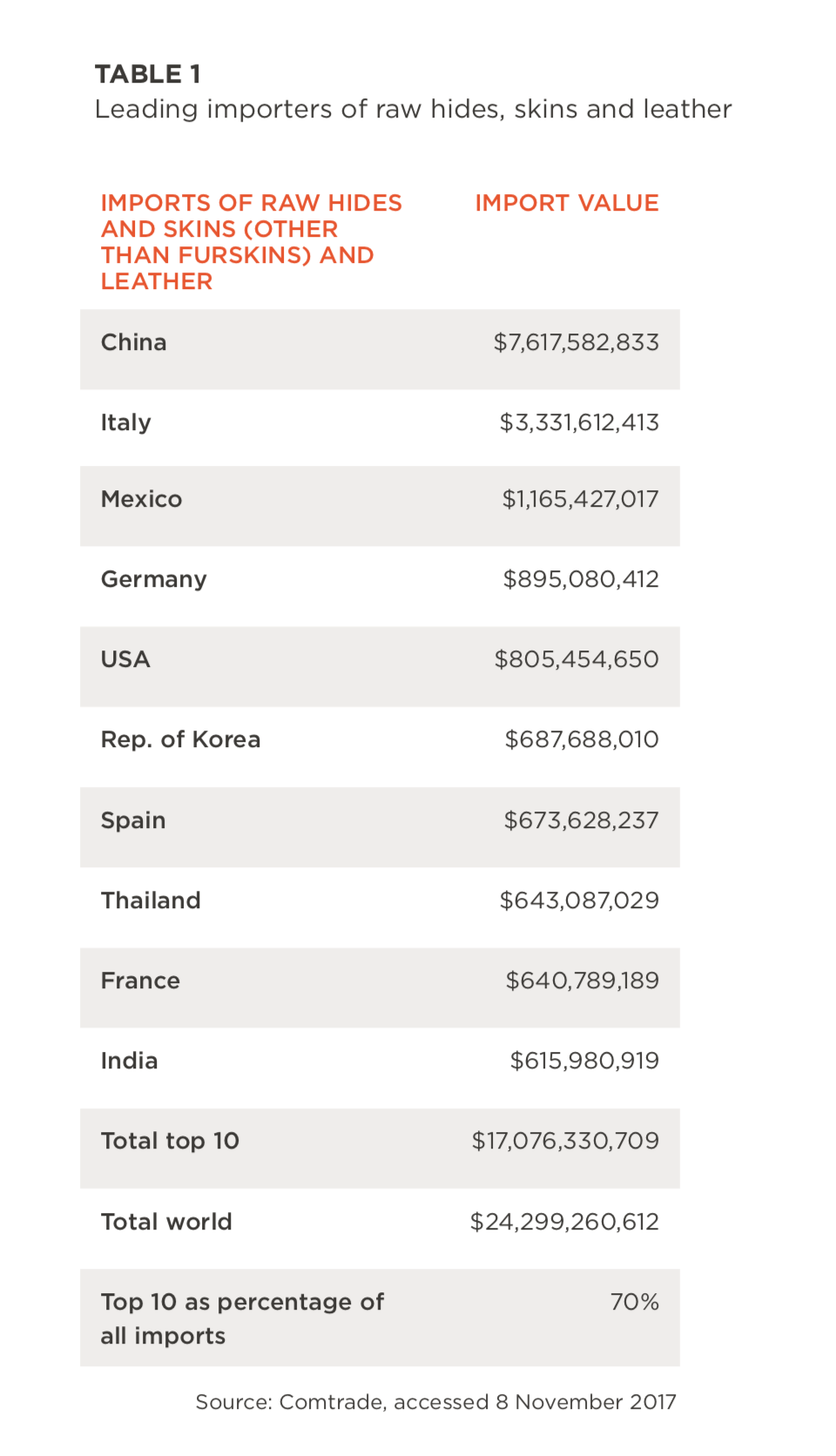Click the TABLE 1 heading
This screenshot has width=836, height=1456.
[x=148, y=75]
